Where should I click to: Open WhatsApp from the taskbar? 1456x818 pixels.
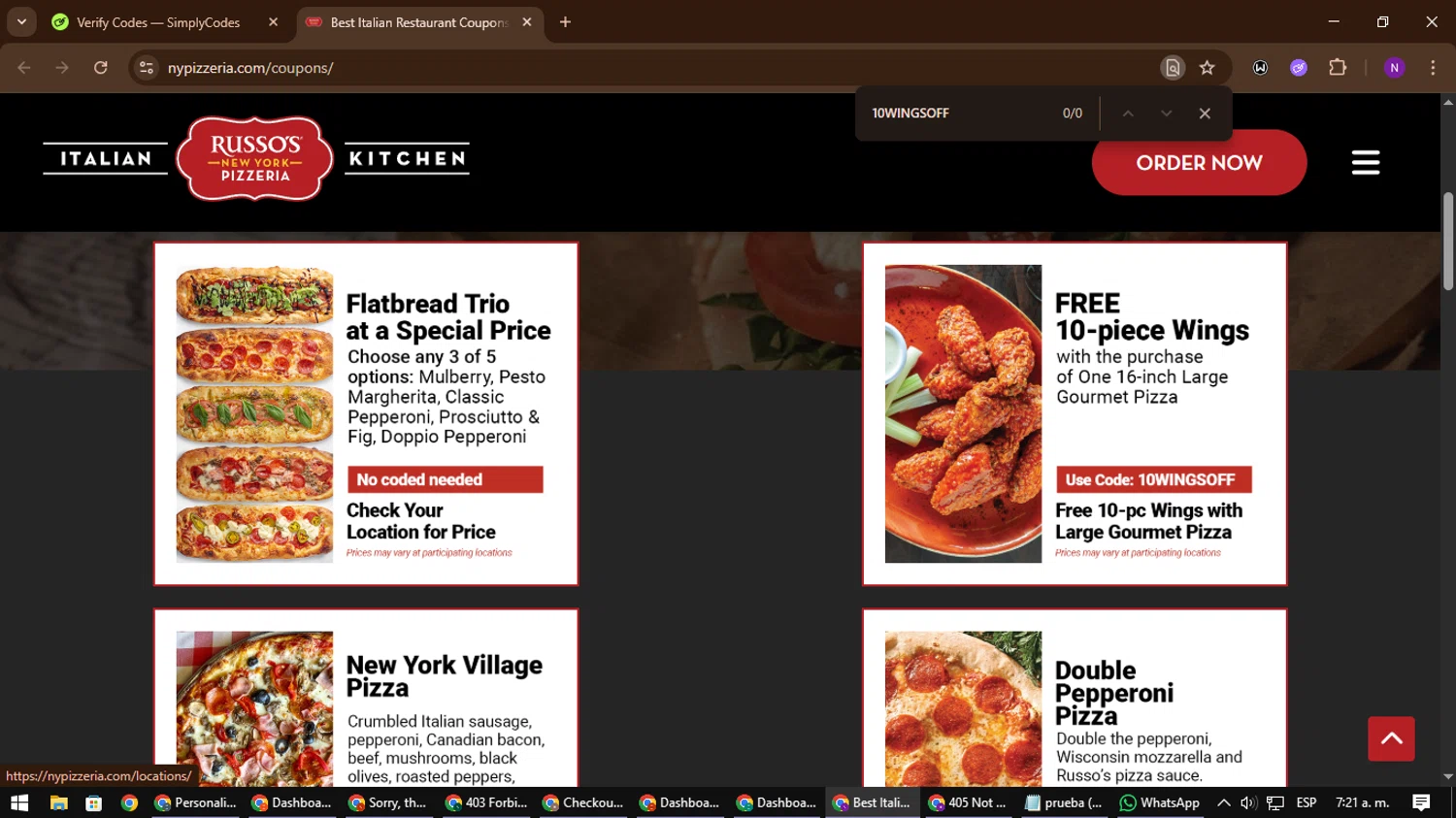[x=1160, y=802]
